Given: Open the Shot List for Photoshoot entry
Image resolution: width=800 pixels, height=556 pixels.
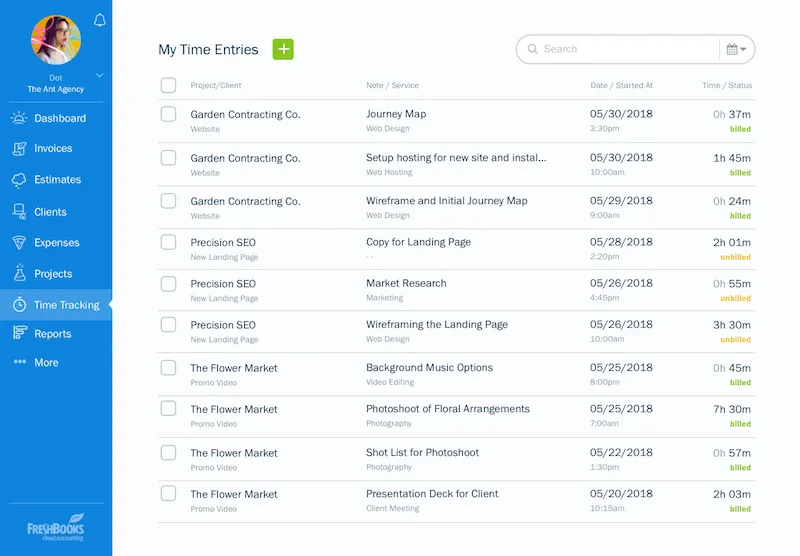Looking at the screenshot, I should [x=422, y=452].
